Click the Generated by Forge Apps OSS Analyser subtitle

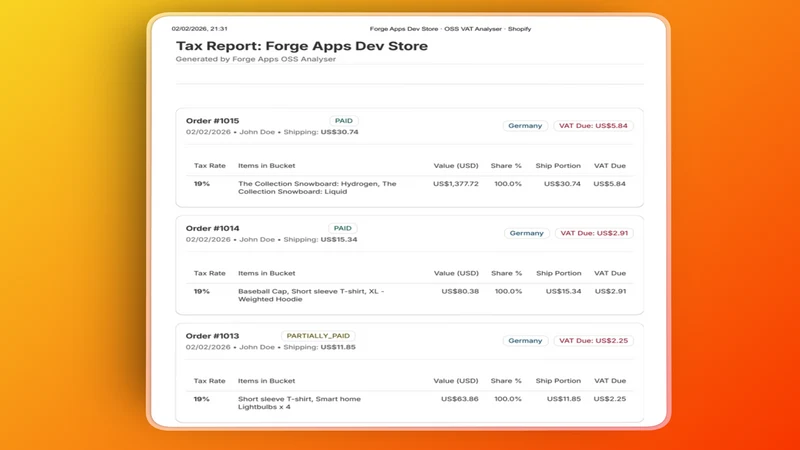256,59
